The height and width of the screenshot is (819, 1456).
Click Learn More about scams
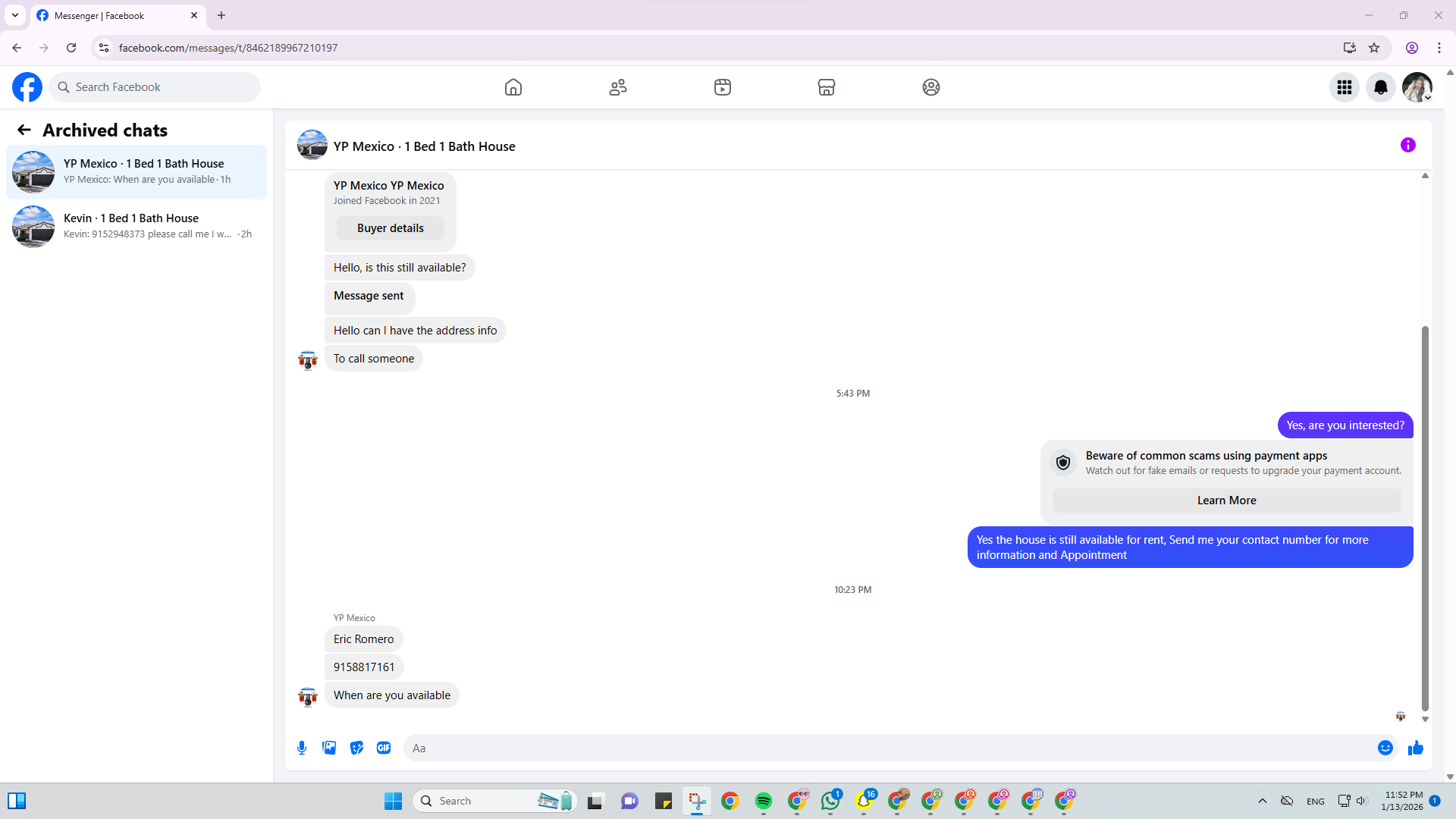click(x=1226, y=500)
